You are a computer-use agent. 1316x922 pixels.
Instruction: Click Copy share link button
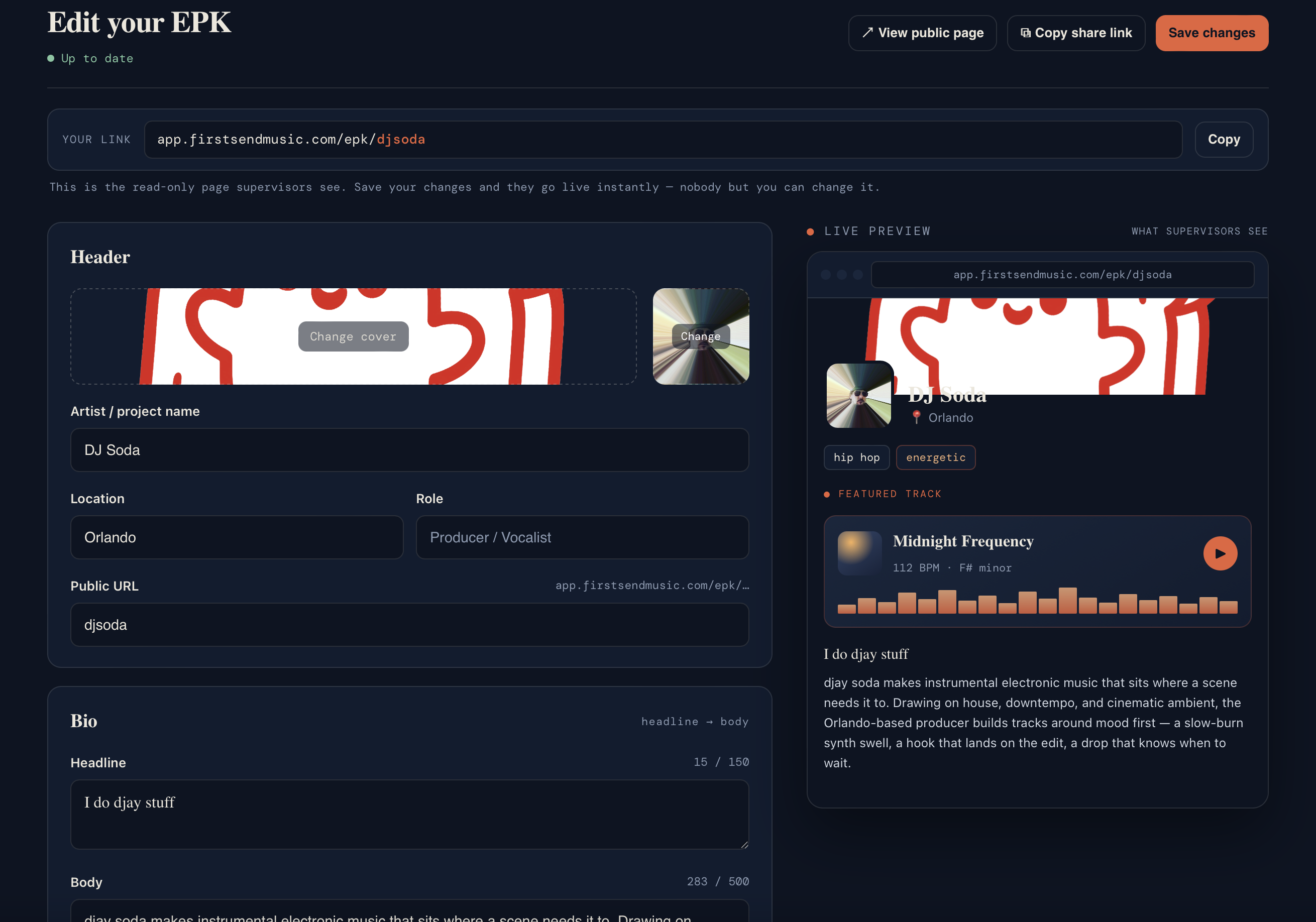pos(1076,33)
